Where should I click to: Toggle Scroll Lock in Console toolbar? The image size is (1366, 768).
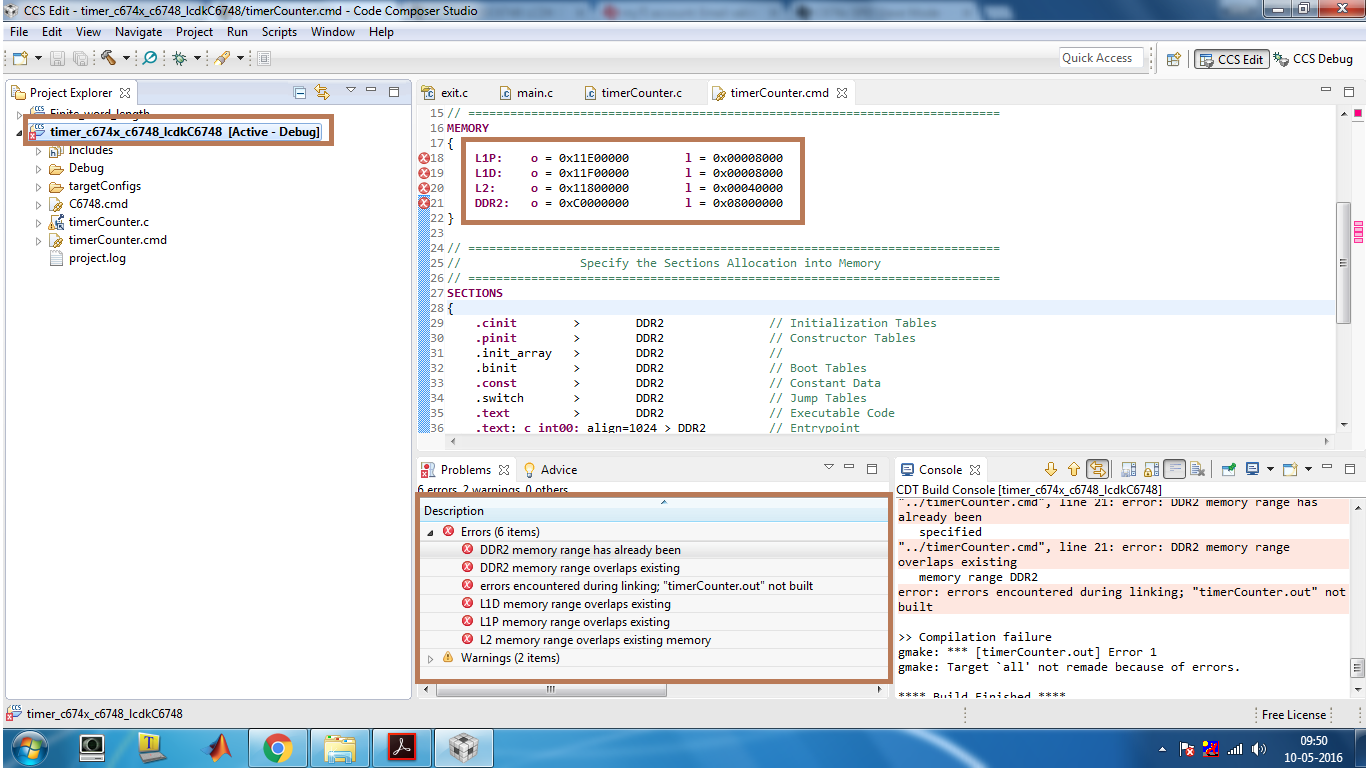pyautogui.click(x=1151, y=469)
